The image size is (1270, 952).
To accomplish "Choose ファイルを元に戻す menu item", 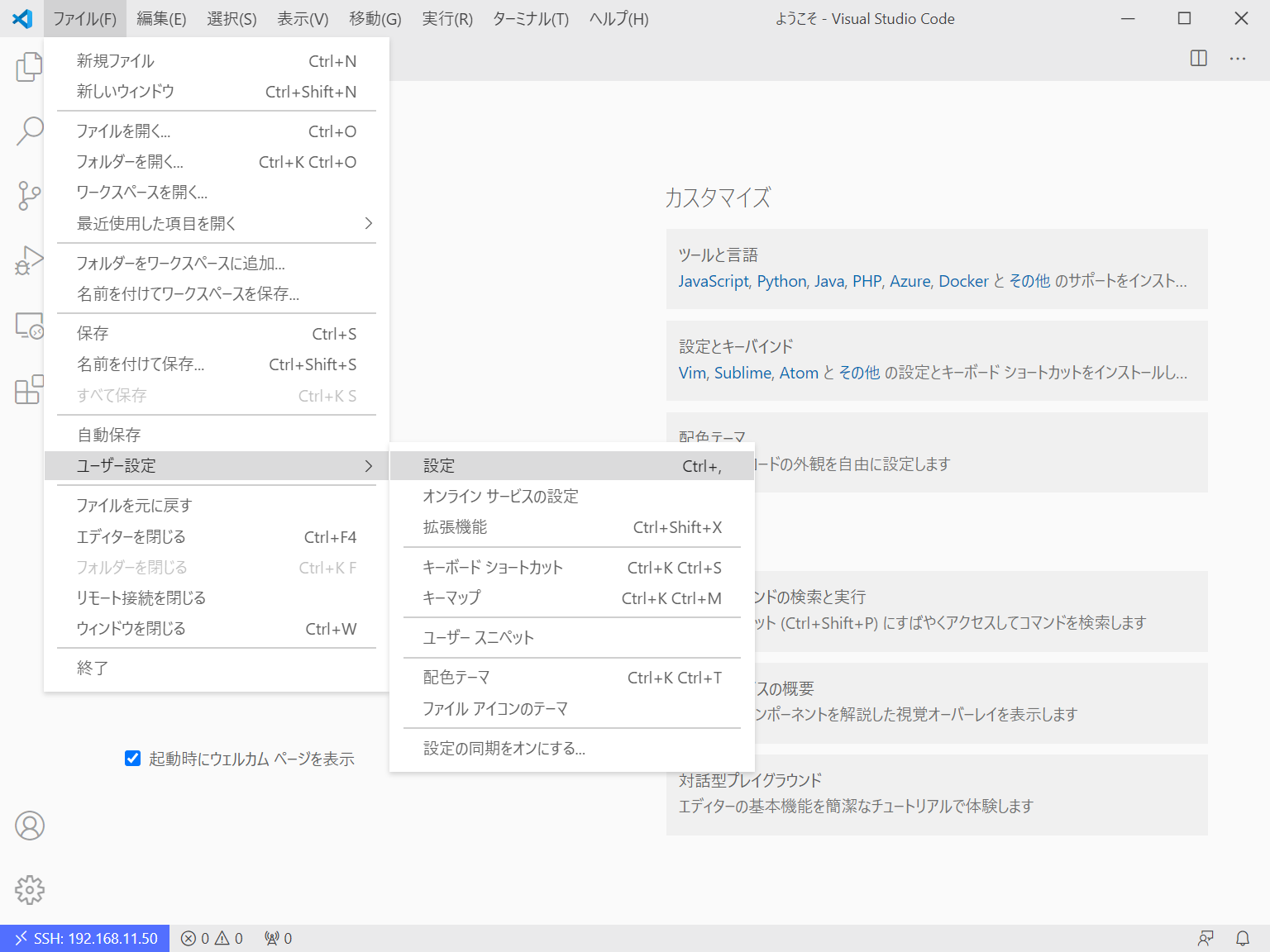I will click(x=217, y=505).
